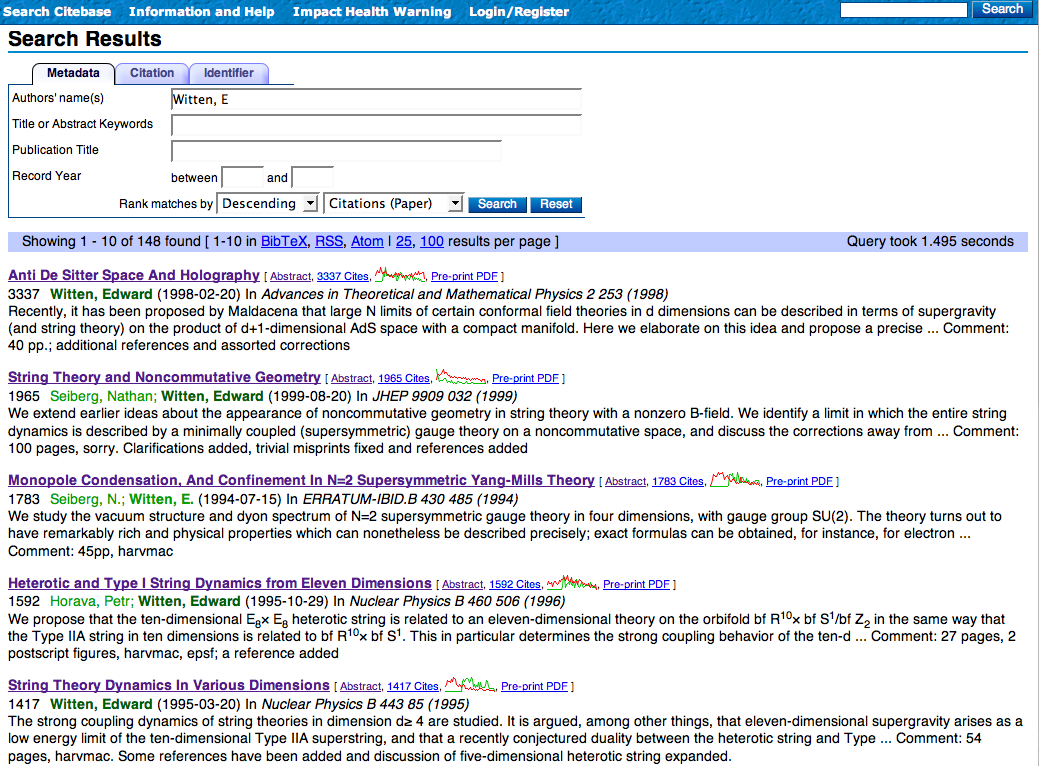Click sparkline chart for Heterotic and Type I paper

click(572, 583)
